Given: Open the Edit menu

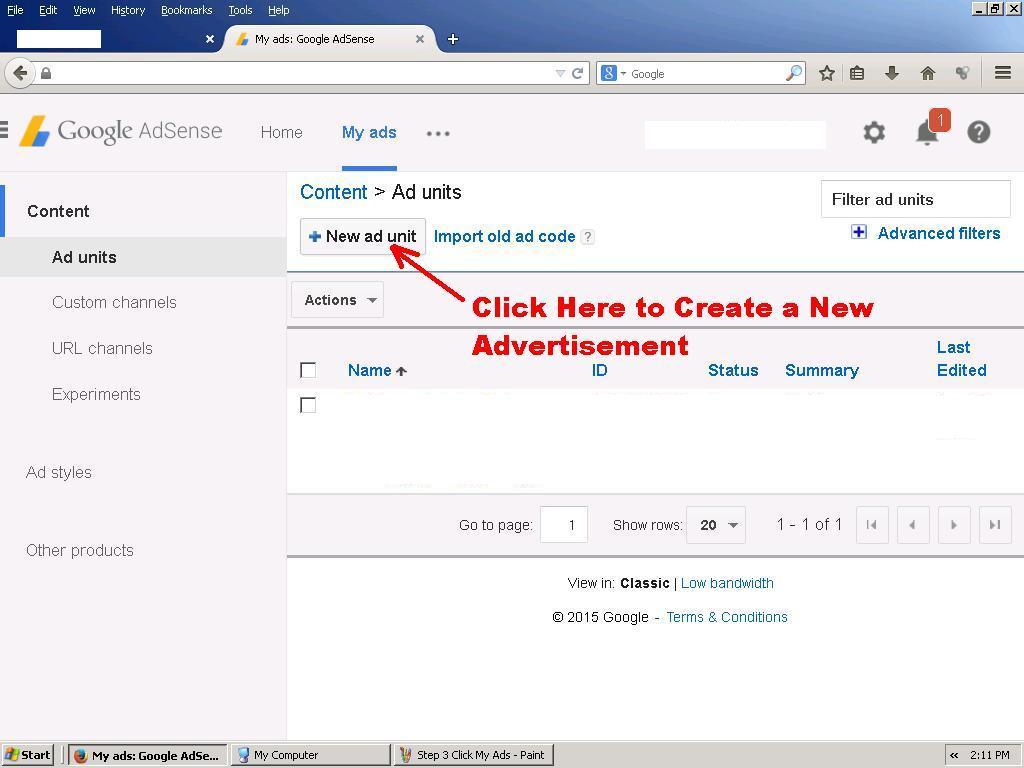Looking at the screenshot, I should pyautogui.click(x=48, y=10).
